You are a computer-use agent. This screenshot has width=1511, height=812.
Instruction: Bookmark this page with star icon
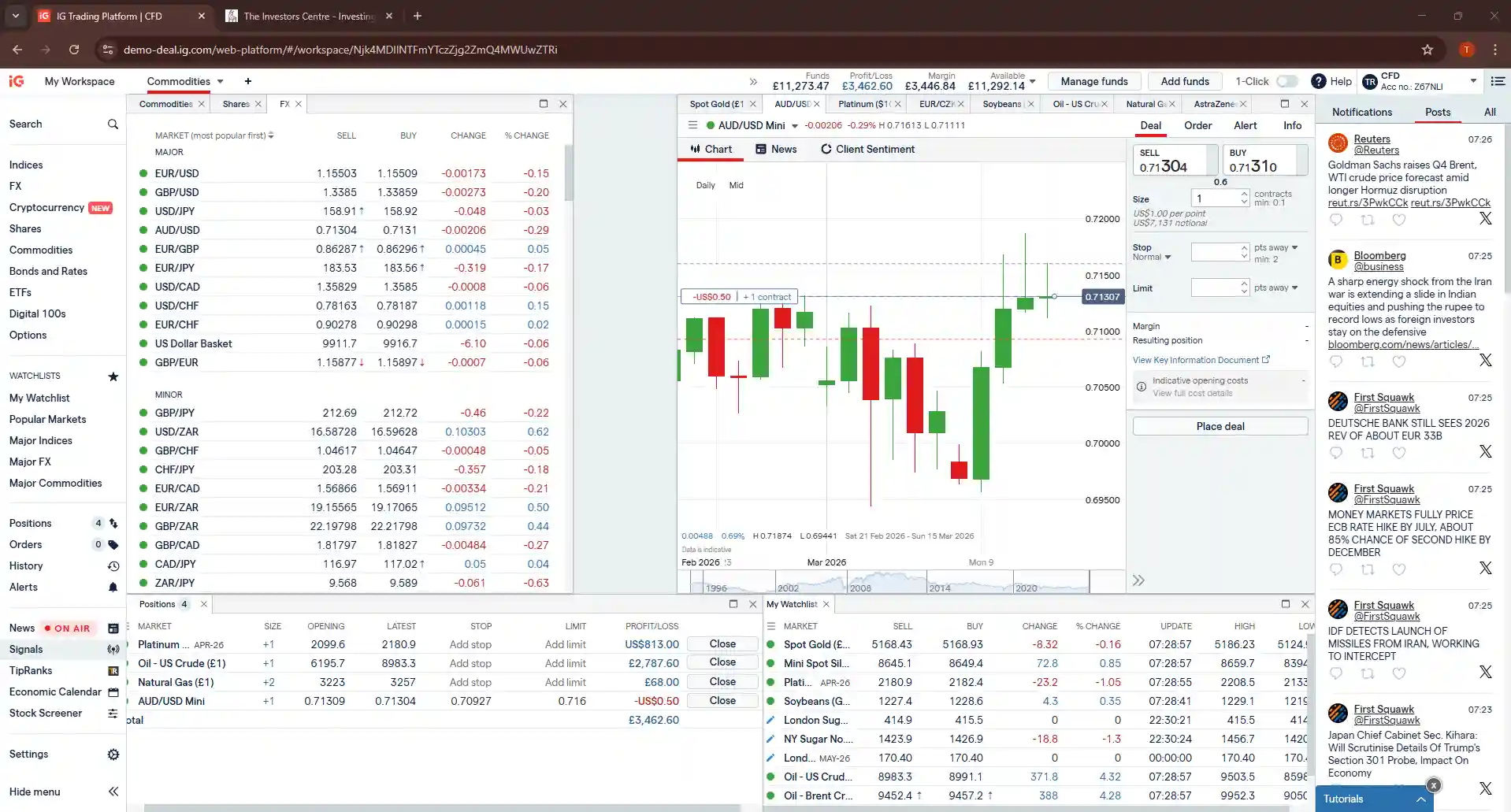pyautogui.click(x=1427, y=50)
